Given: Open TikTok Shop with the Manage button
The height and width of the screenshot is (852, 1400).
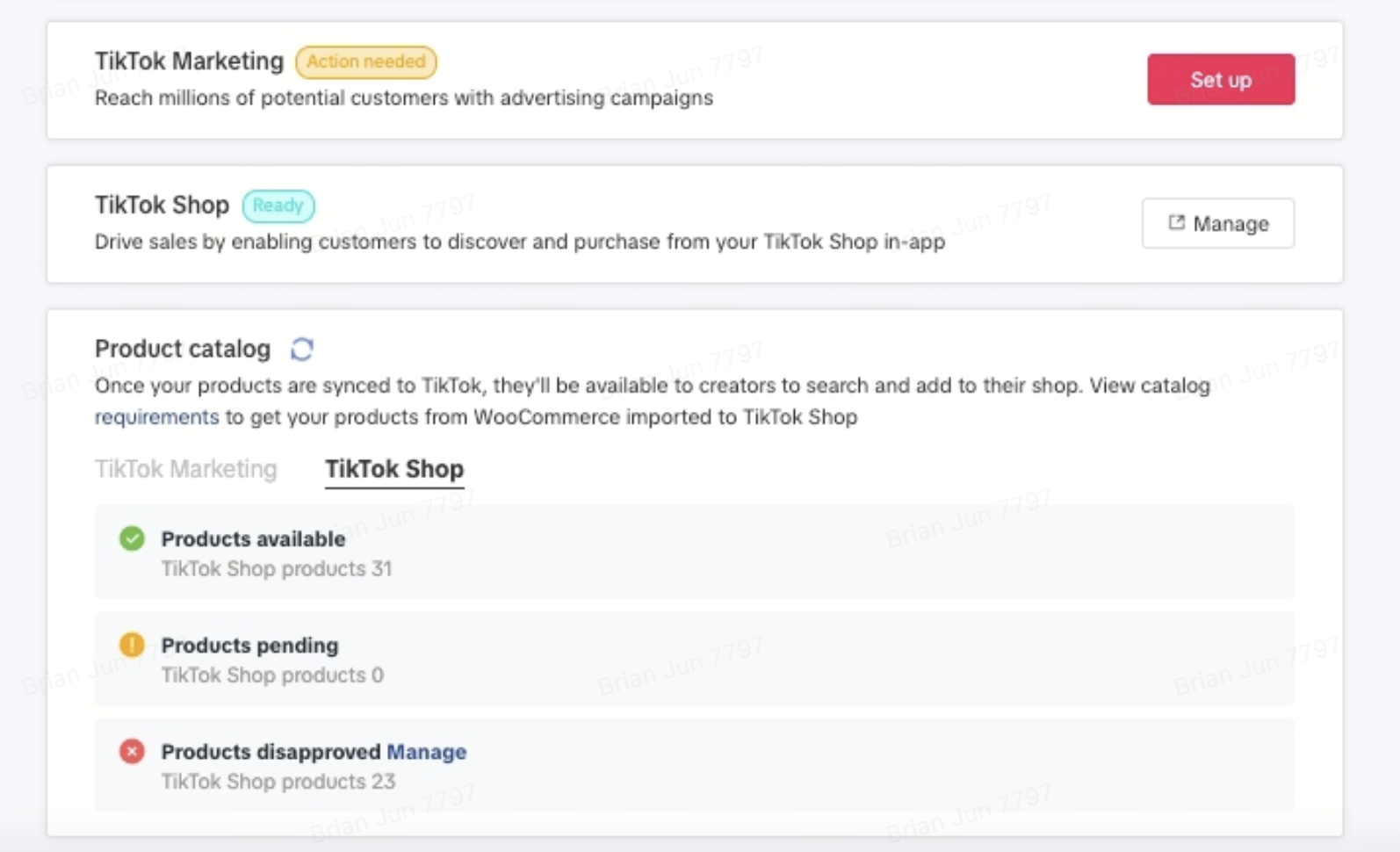Looking at the screenshot, I should [x=1217, y=224].
